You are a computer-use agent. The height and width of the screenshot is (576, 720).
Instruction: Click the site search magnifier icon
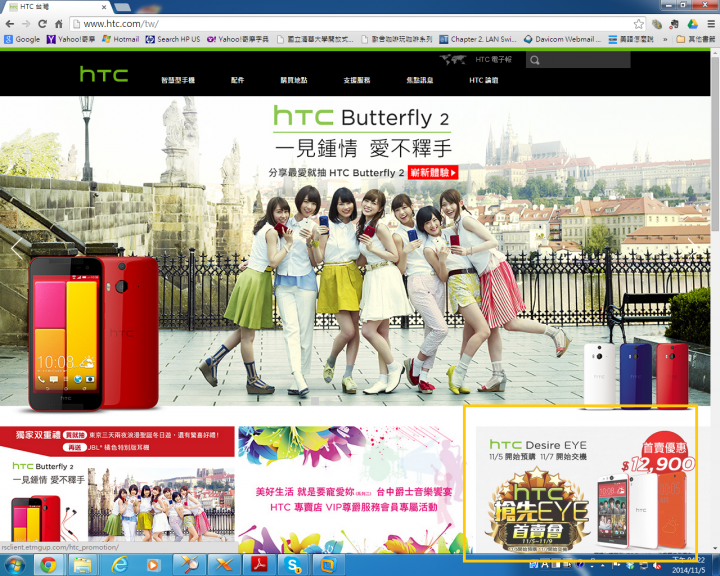click(x=534, y=60)
